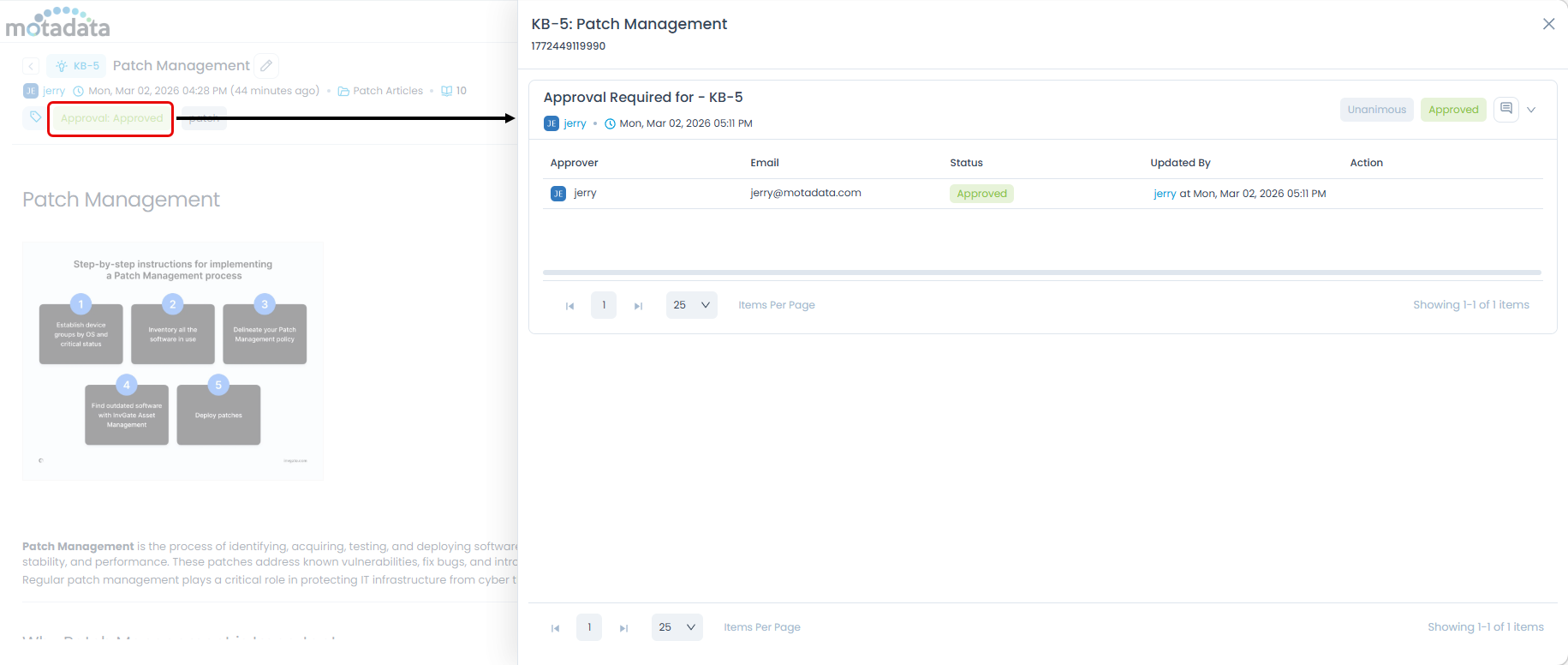This screenshot has height=665, width=1568.
Task: Click the tag icon beside approval status
Action: click(x=35, y=117)
